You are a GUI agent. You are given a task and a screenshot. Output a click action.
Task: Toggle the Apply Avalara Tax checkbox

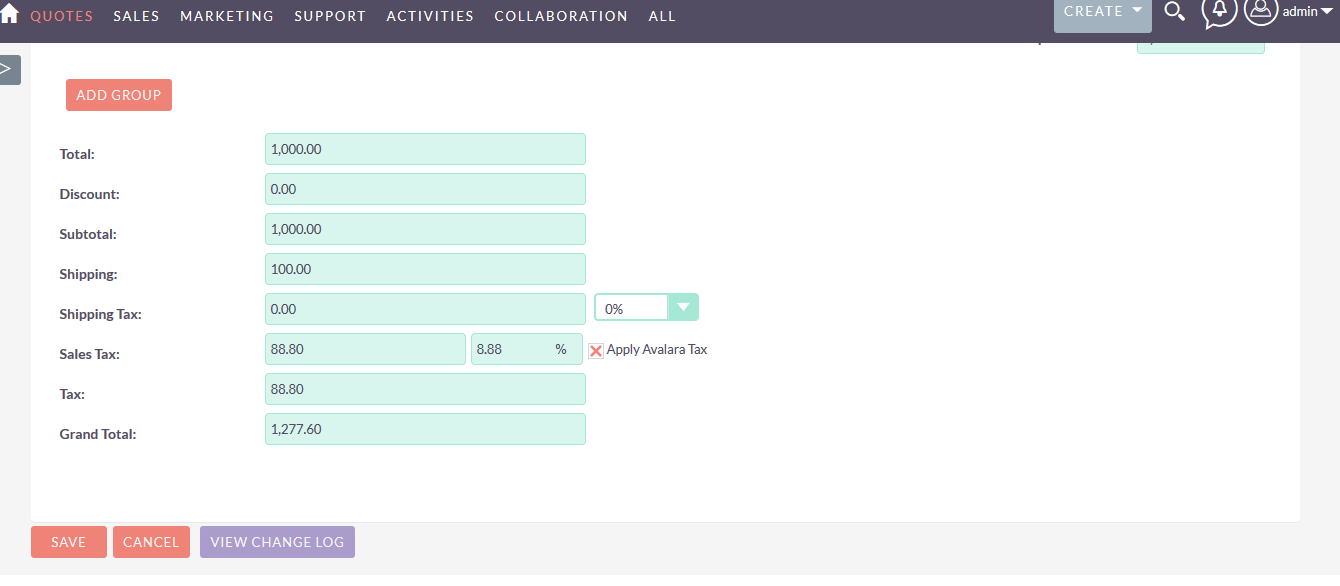point(596,350)
